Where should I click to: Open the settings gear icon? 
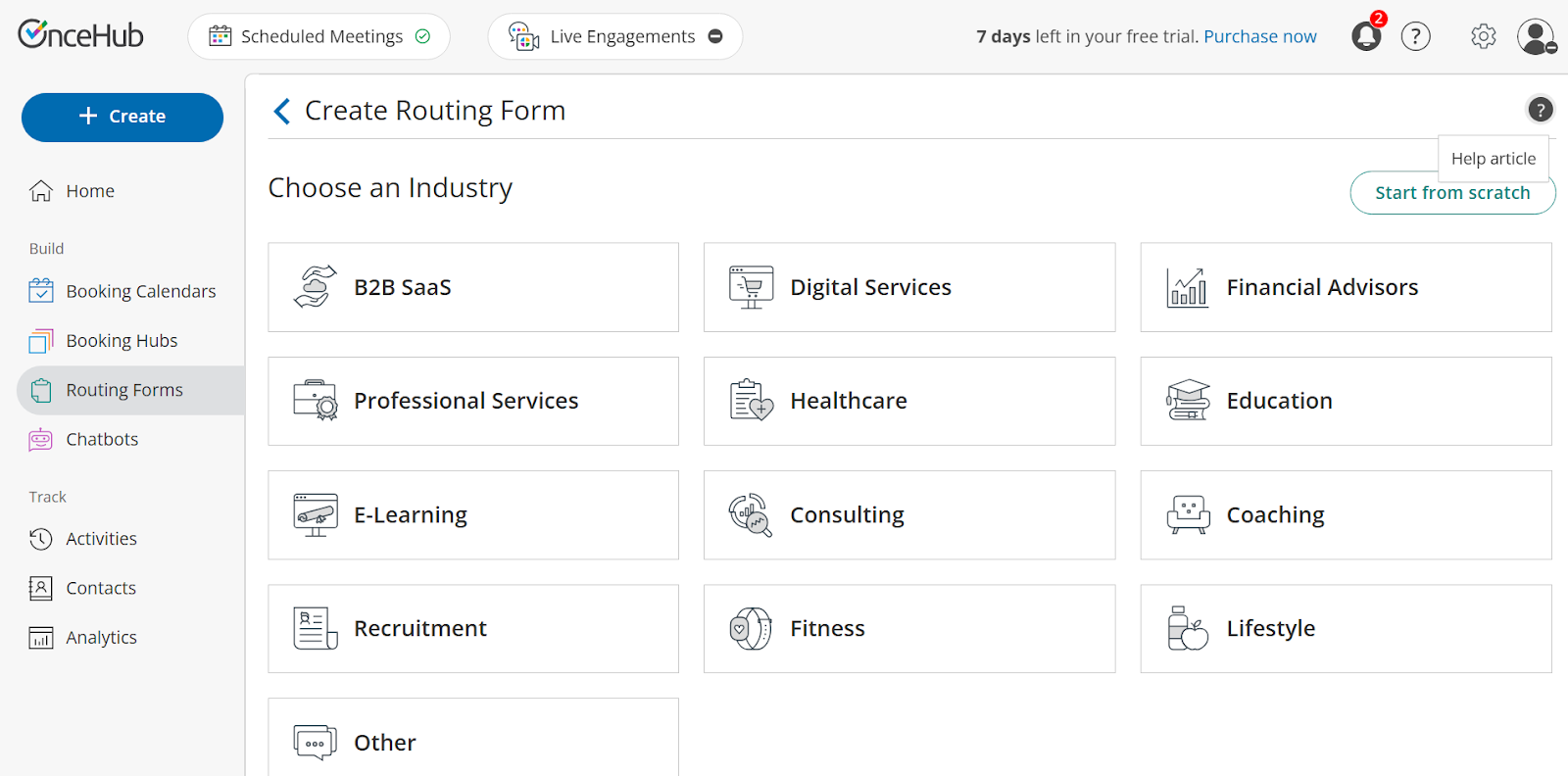(1483, 37)
